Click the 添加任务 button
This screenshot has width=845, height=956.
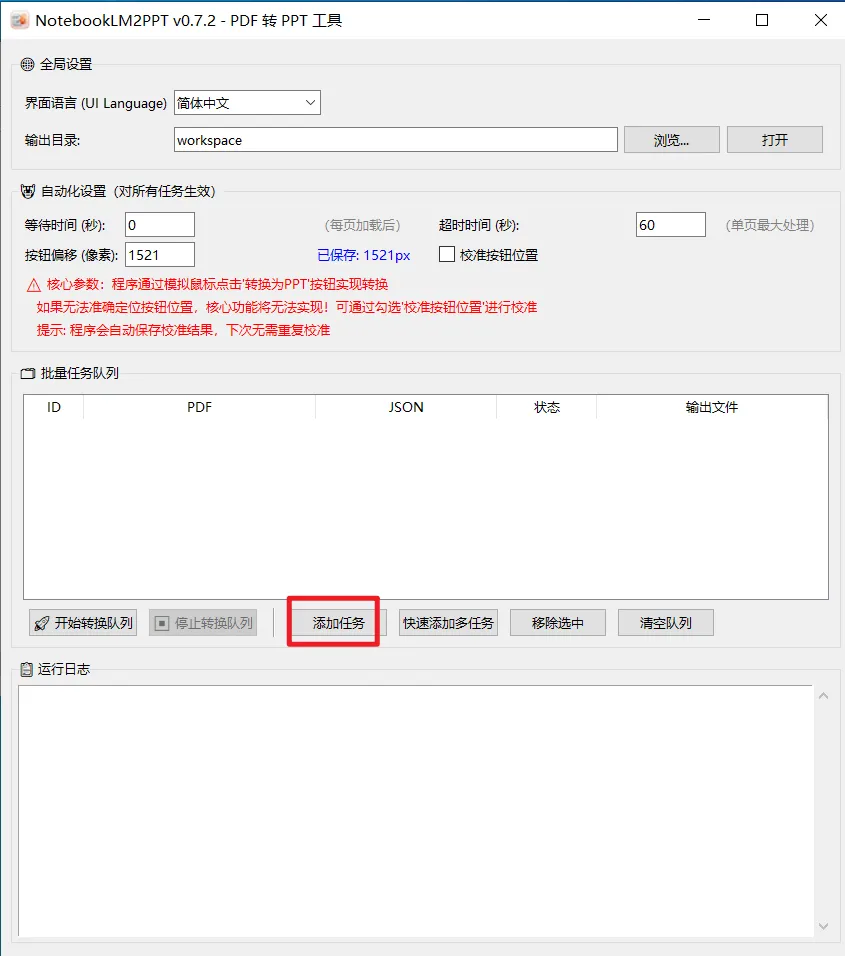point(338,622)
